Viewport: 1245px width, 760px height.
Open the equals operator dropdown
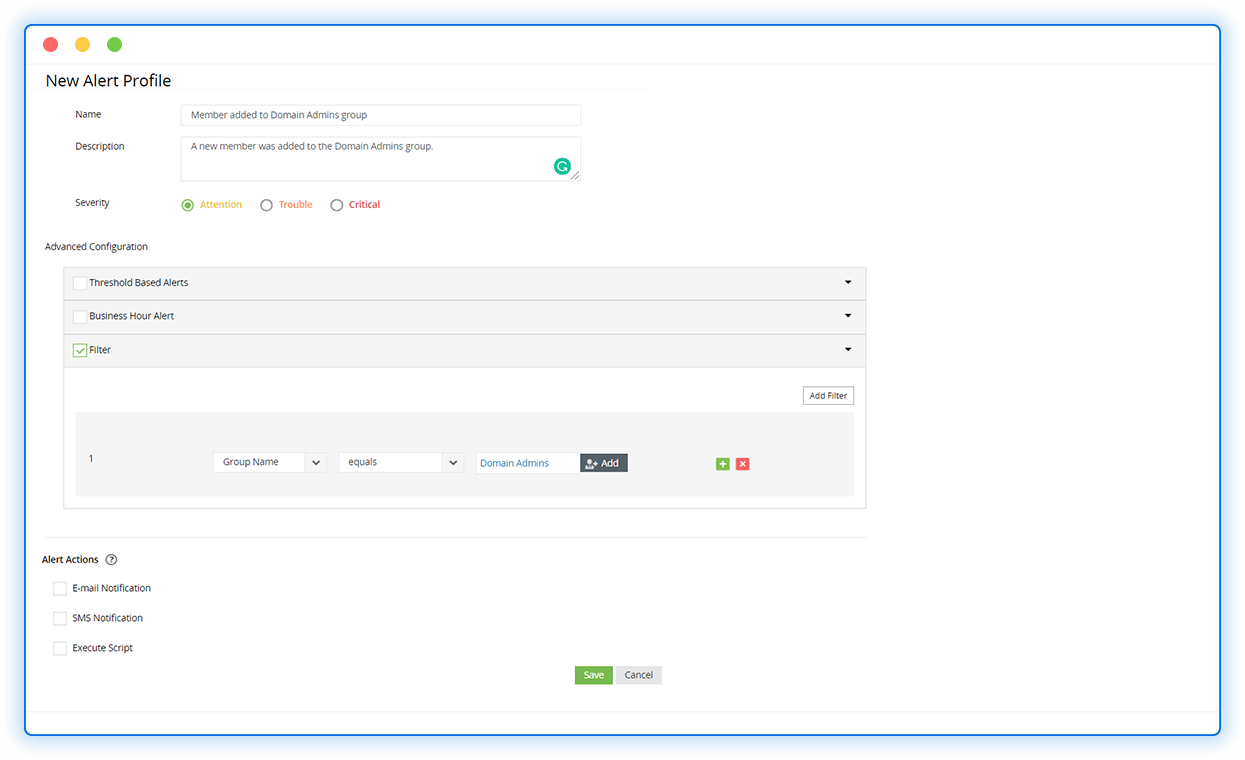tap(453, 461)
